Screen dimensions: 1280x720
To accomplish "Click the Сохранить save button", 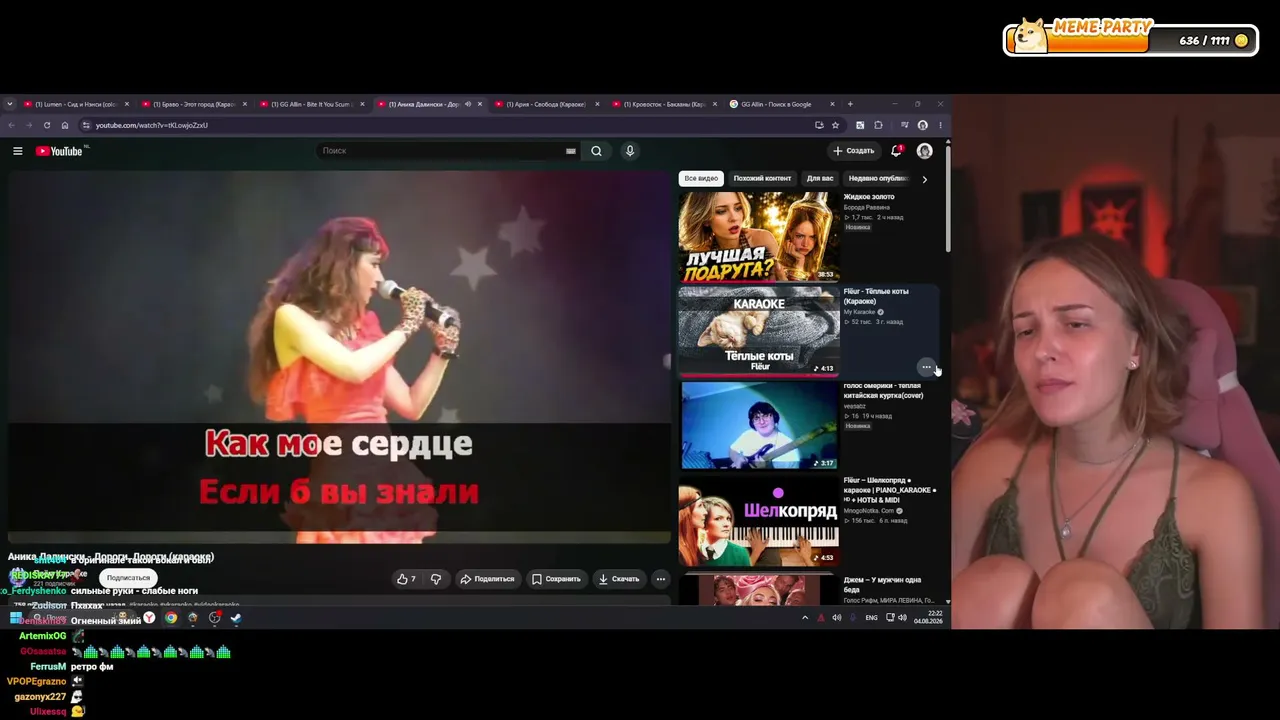I will coord(556,579).
